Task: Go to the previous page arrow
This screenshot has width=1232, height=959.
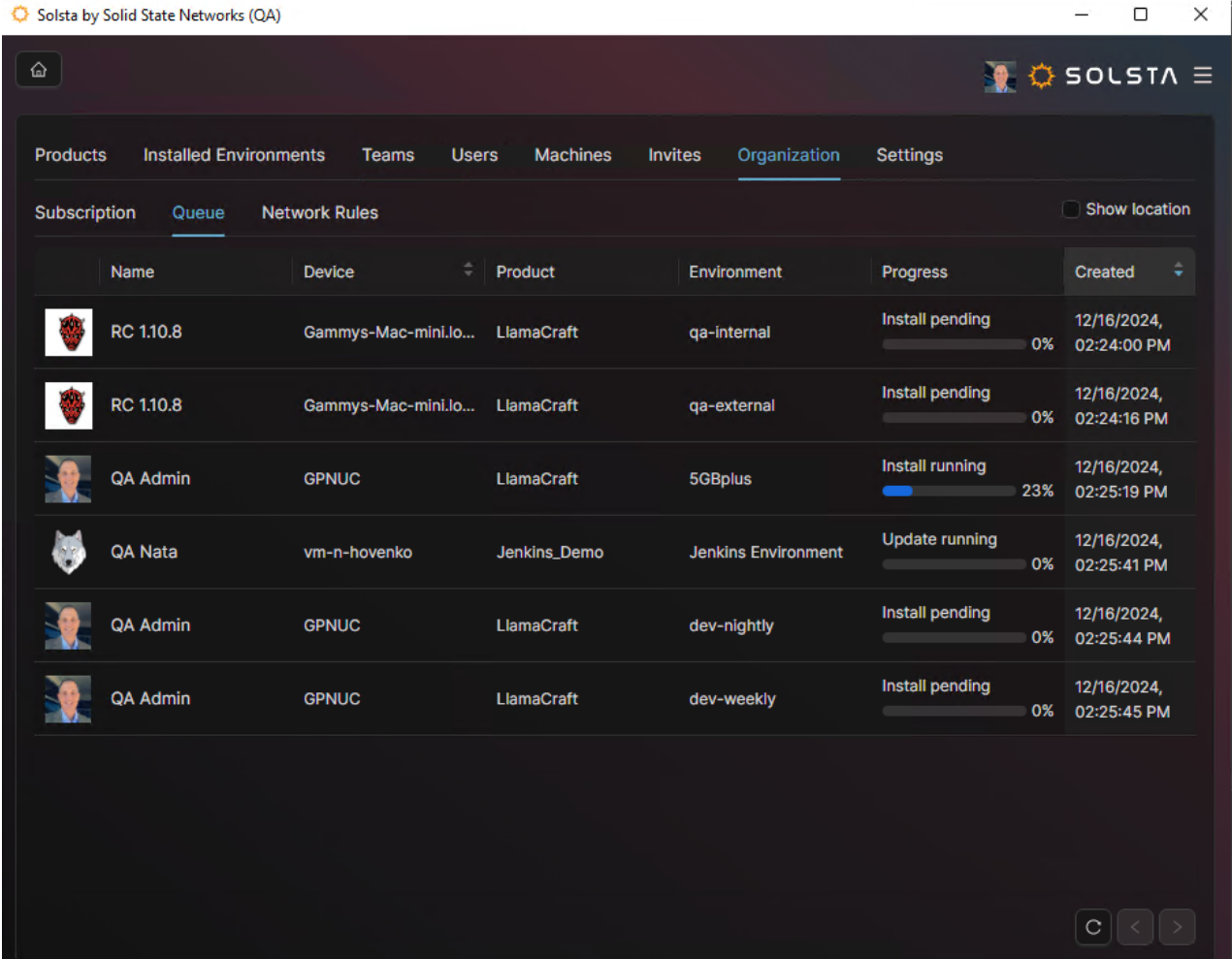Action: (x=1135, y=927)
